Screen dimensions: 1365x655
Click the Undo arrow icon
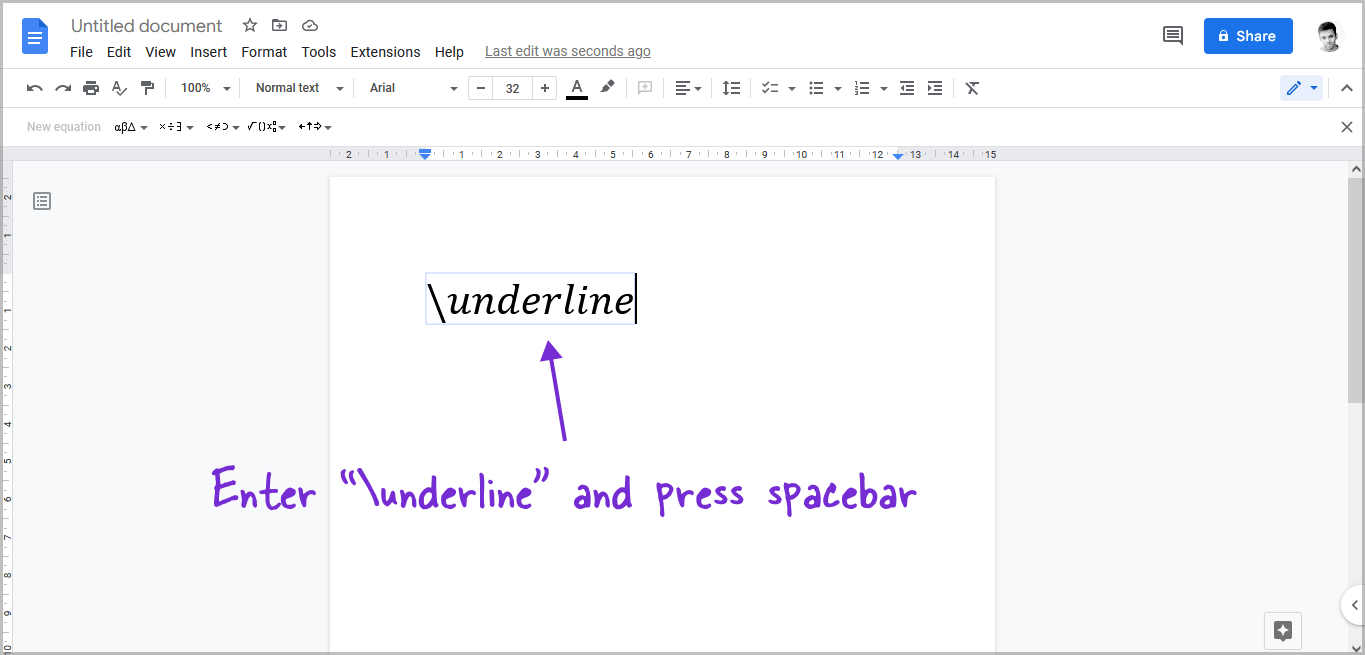(35, 88)
